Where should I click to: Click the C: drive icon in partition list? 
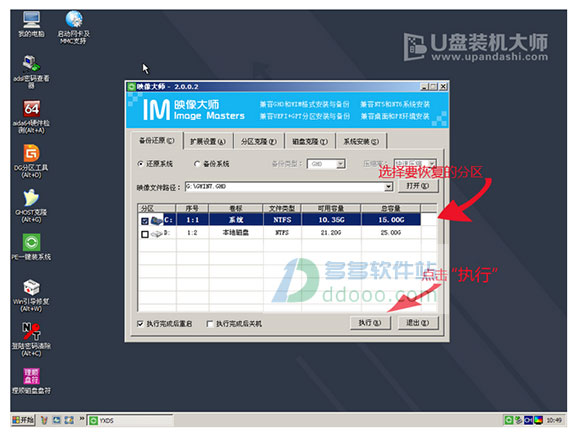click(156, 220)
